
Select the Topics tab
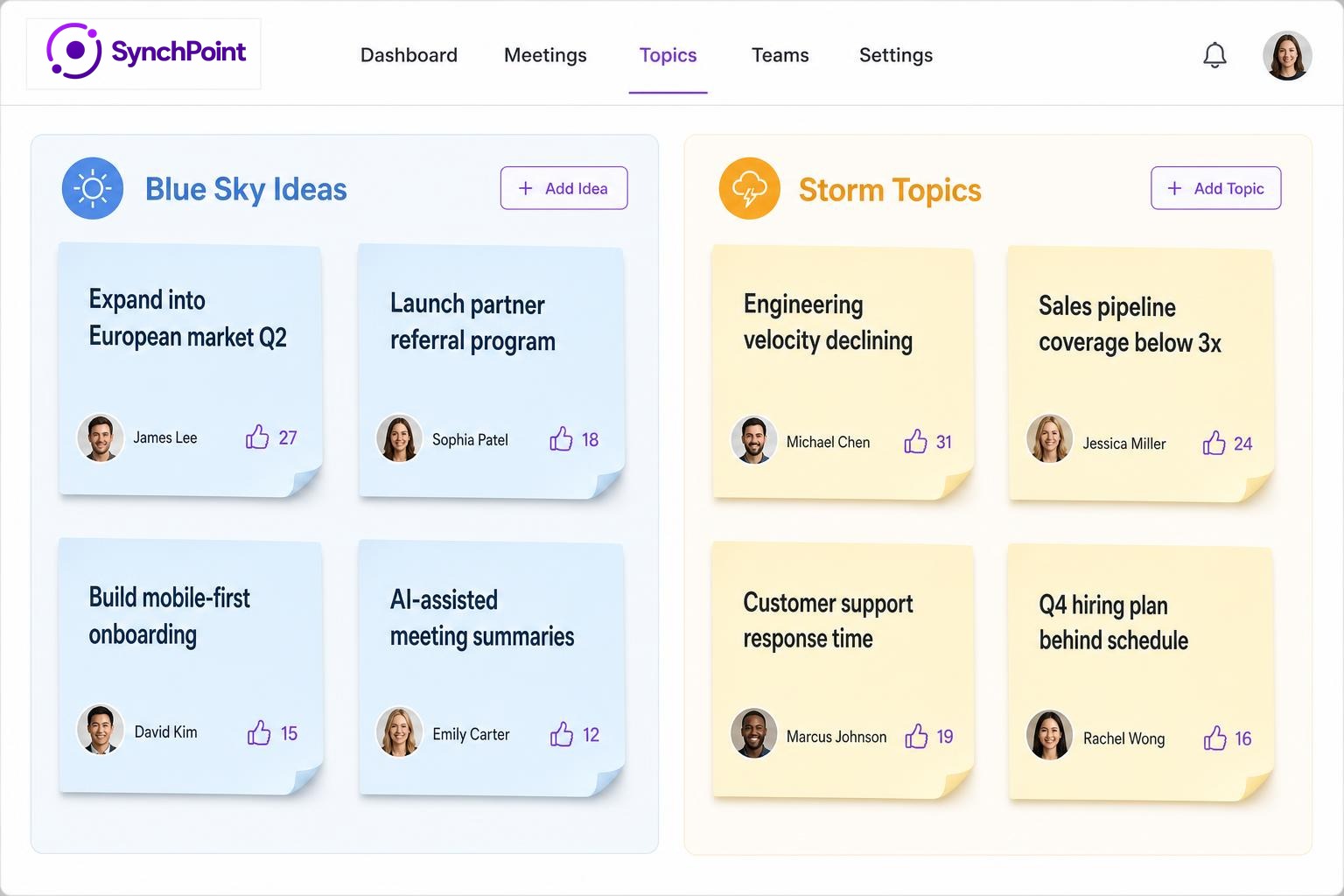[x=668, y=55]
